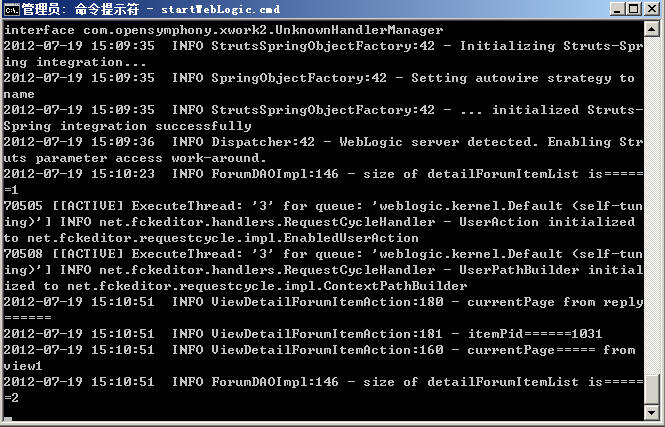665x427 pixels.
Task: Click the itemPid======1031 log line
Action: (303, 334)
